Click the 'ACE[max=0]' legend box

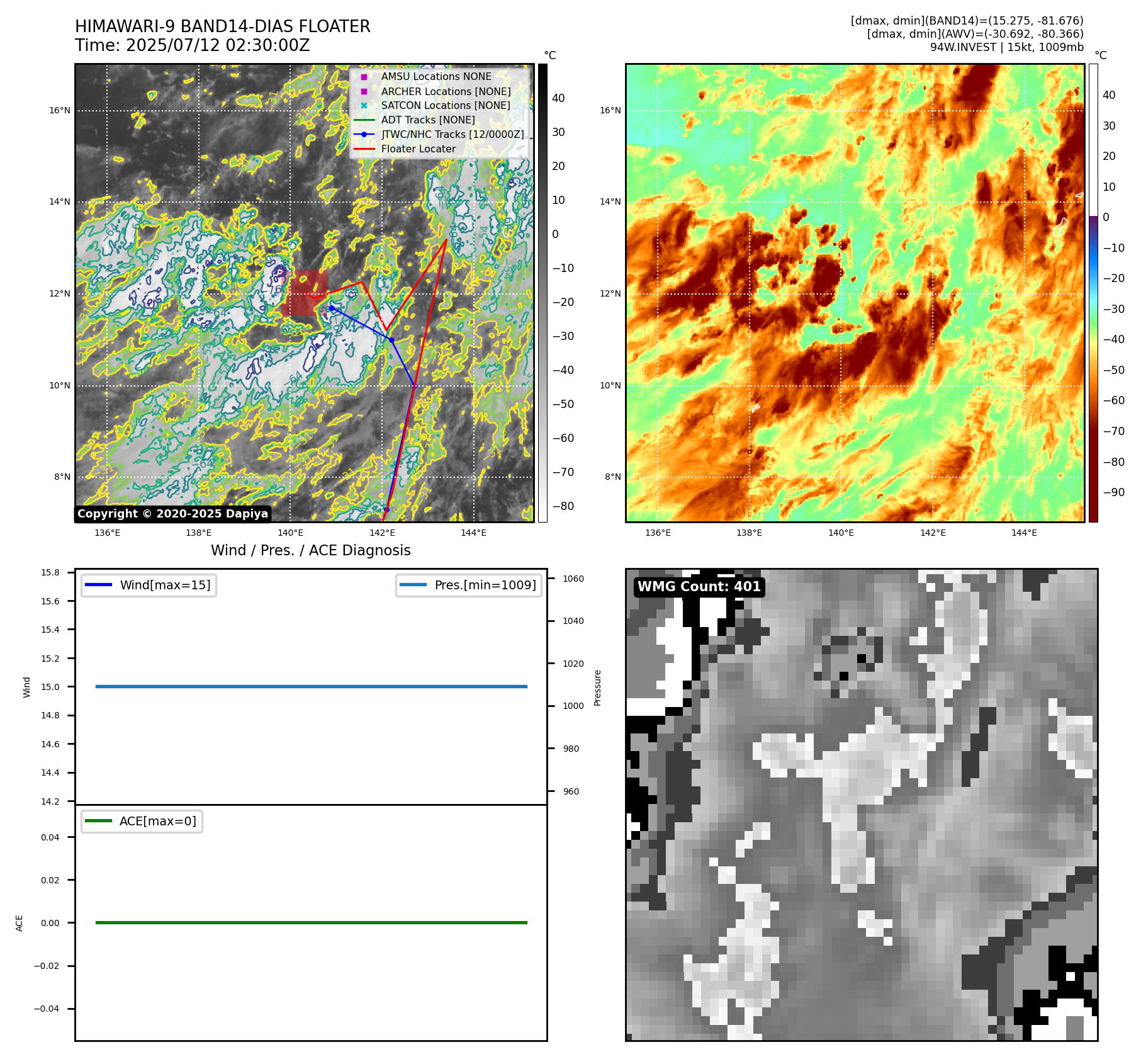[142, 821]
